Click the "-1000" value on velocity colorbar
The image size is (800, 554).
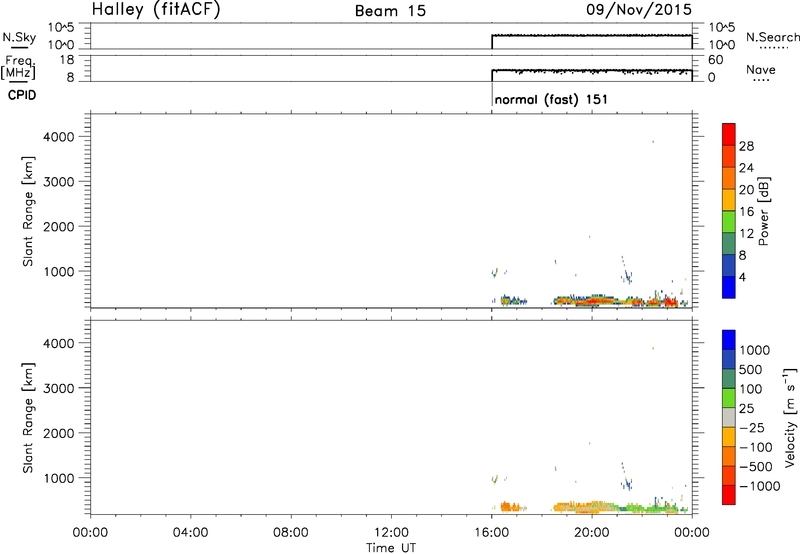click(759, 486)
